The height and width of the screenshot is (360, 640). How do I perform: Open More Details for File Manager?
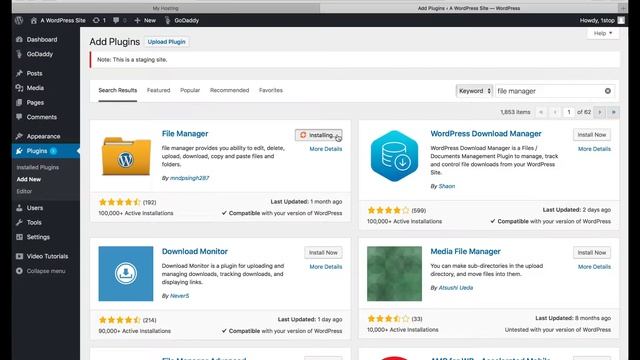[x=326, y=149]
